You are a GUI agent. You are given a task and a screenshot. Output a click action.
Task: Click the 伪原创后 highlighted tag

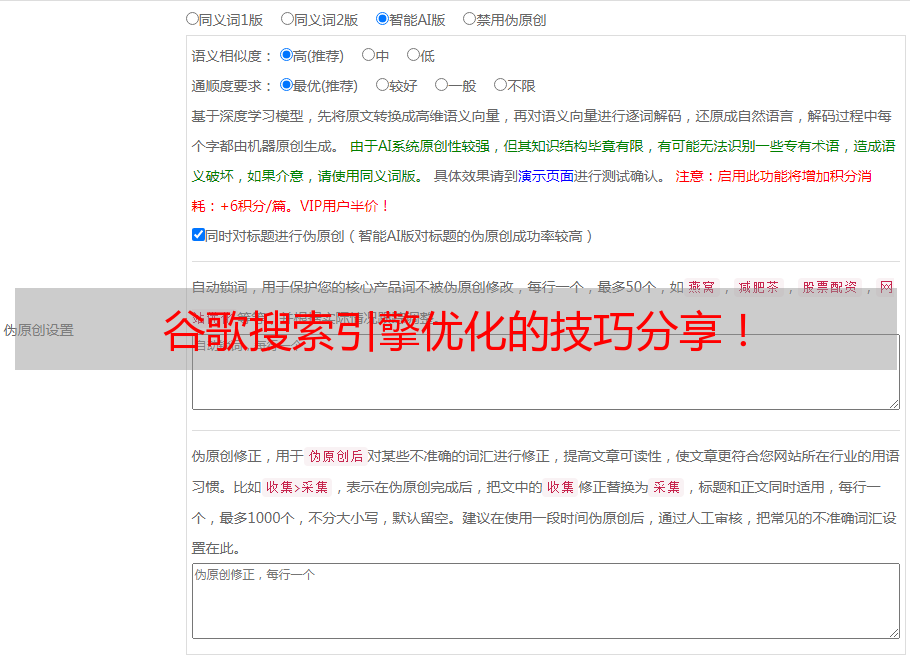coord(336,456)
